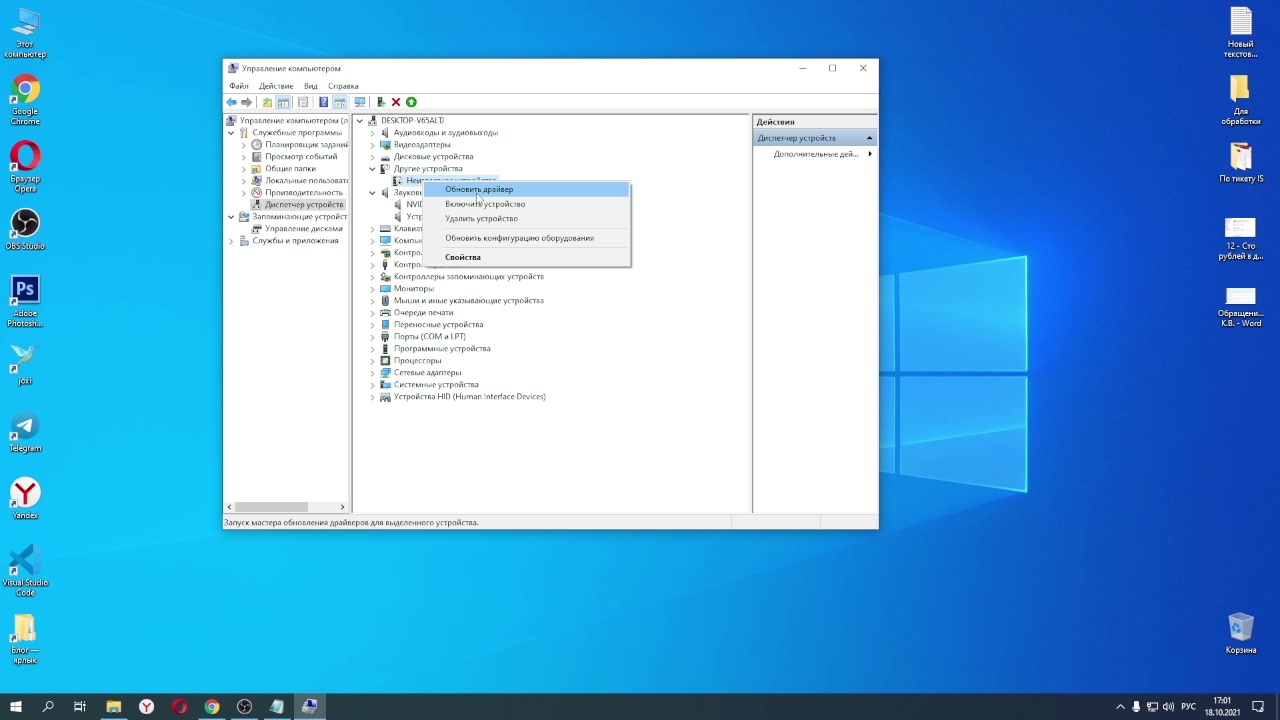Open the Recycle Bin (Корзина) icon
The image size is (1280, 720).
1241,633
